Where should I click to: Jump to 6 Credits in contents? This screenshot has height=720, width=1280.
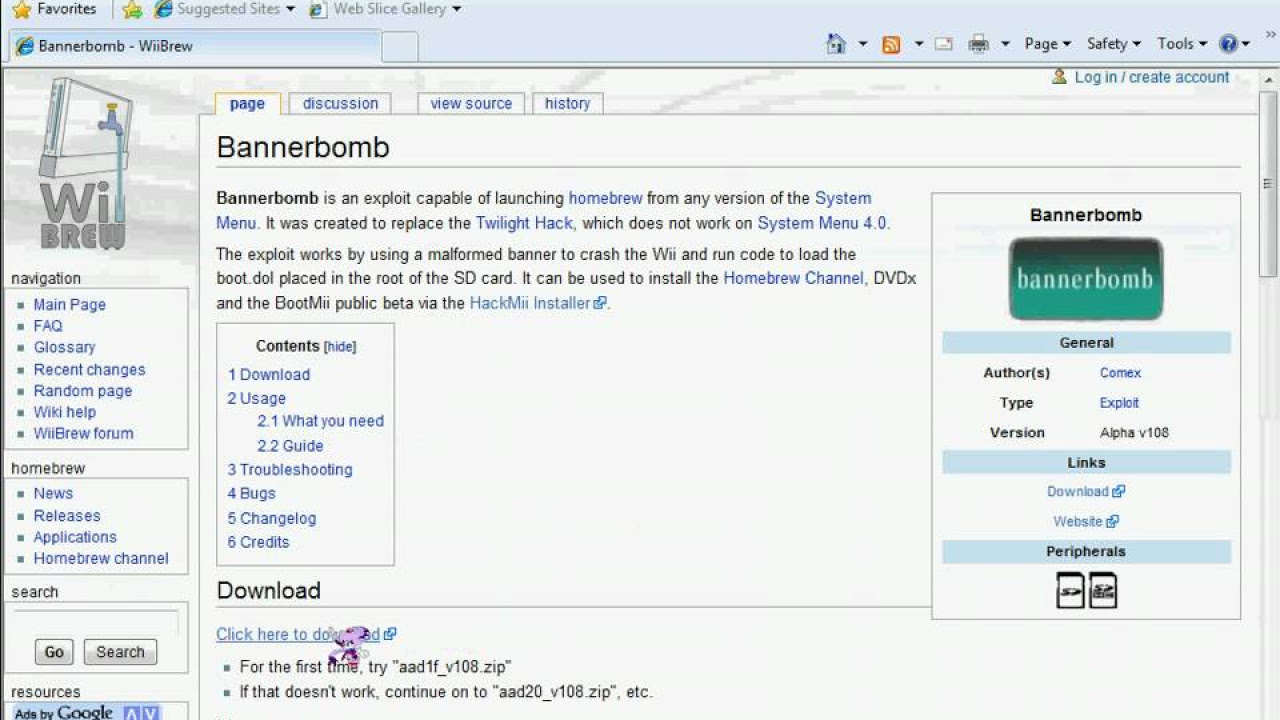pos(258,542)
